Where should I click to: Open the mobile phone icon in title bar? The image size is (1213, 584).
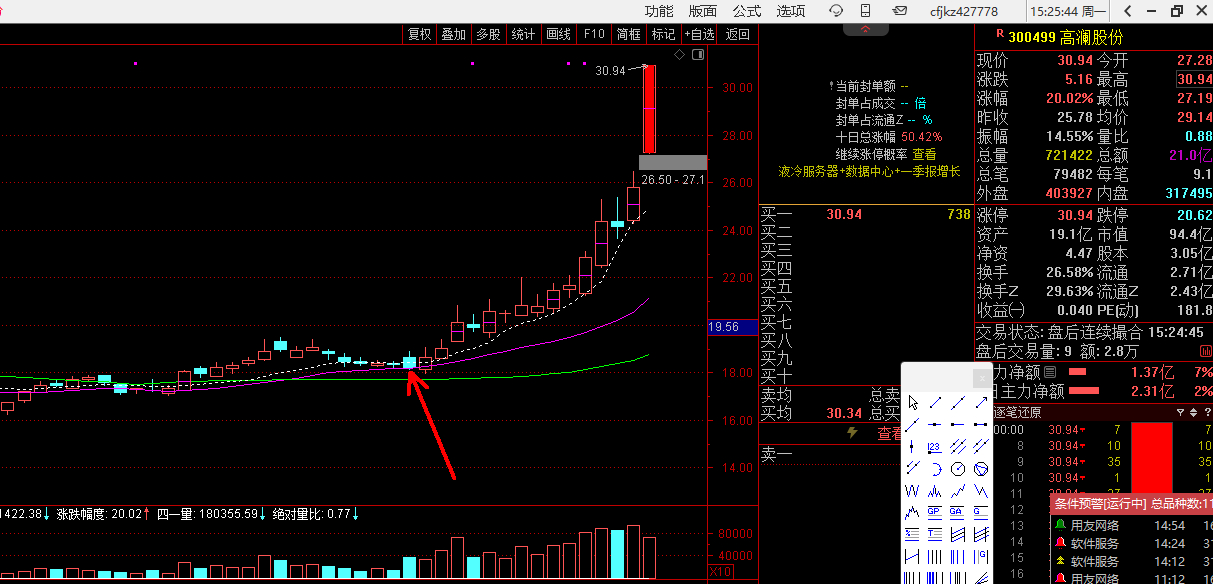coord(867,11)
